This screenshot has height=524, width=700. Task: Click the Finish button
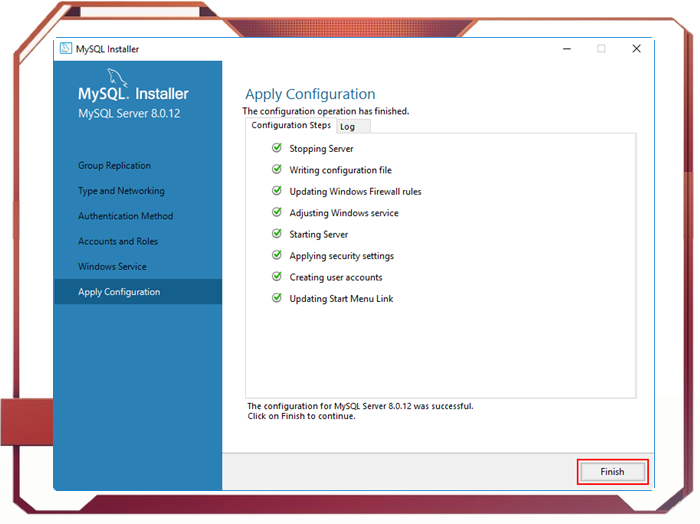tap(612, 472)
